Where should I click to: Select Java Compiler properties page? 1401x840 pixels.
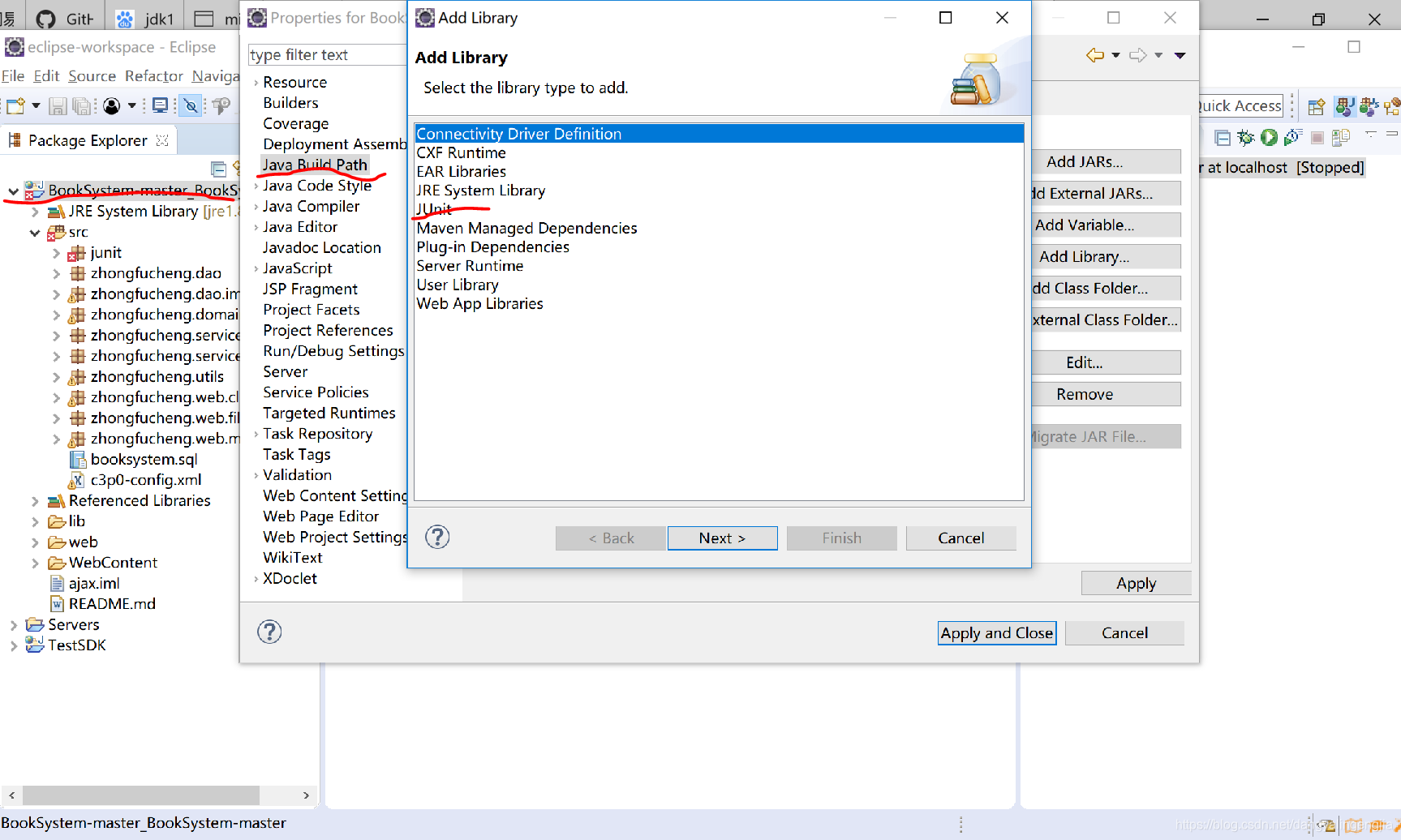[311, 206]
